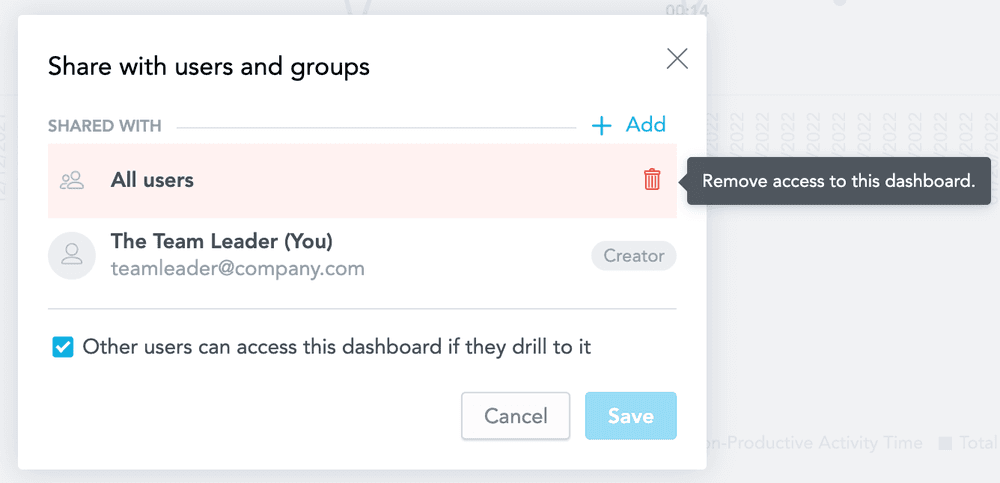Click the Team Leader avatar icon
The height and width of the screenshot is (483, 1000).
[72, 255]
